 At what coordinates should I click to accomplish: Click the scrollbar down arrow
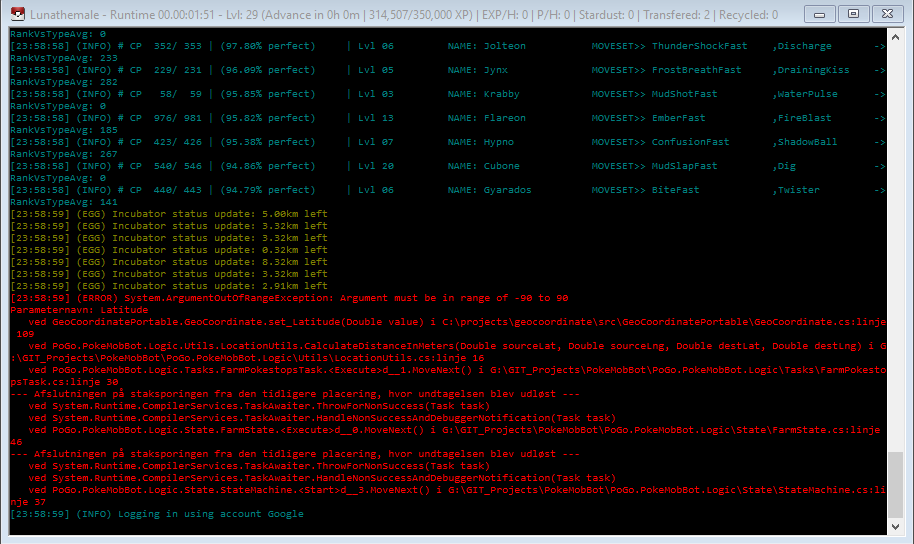pos(895,527)
